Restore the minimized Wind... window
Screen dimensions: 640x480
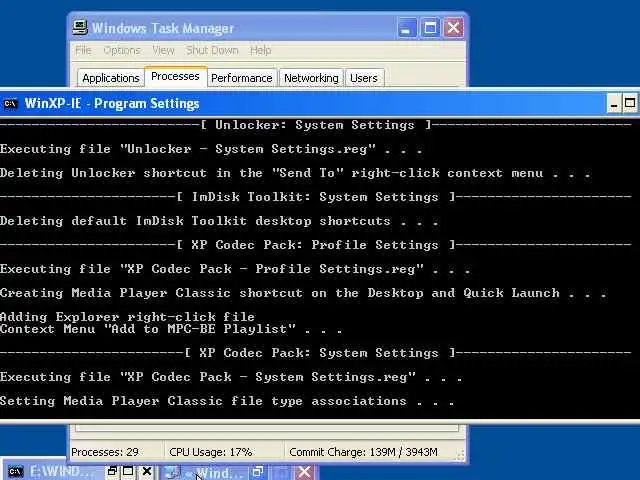click(x=258, y=472)
